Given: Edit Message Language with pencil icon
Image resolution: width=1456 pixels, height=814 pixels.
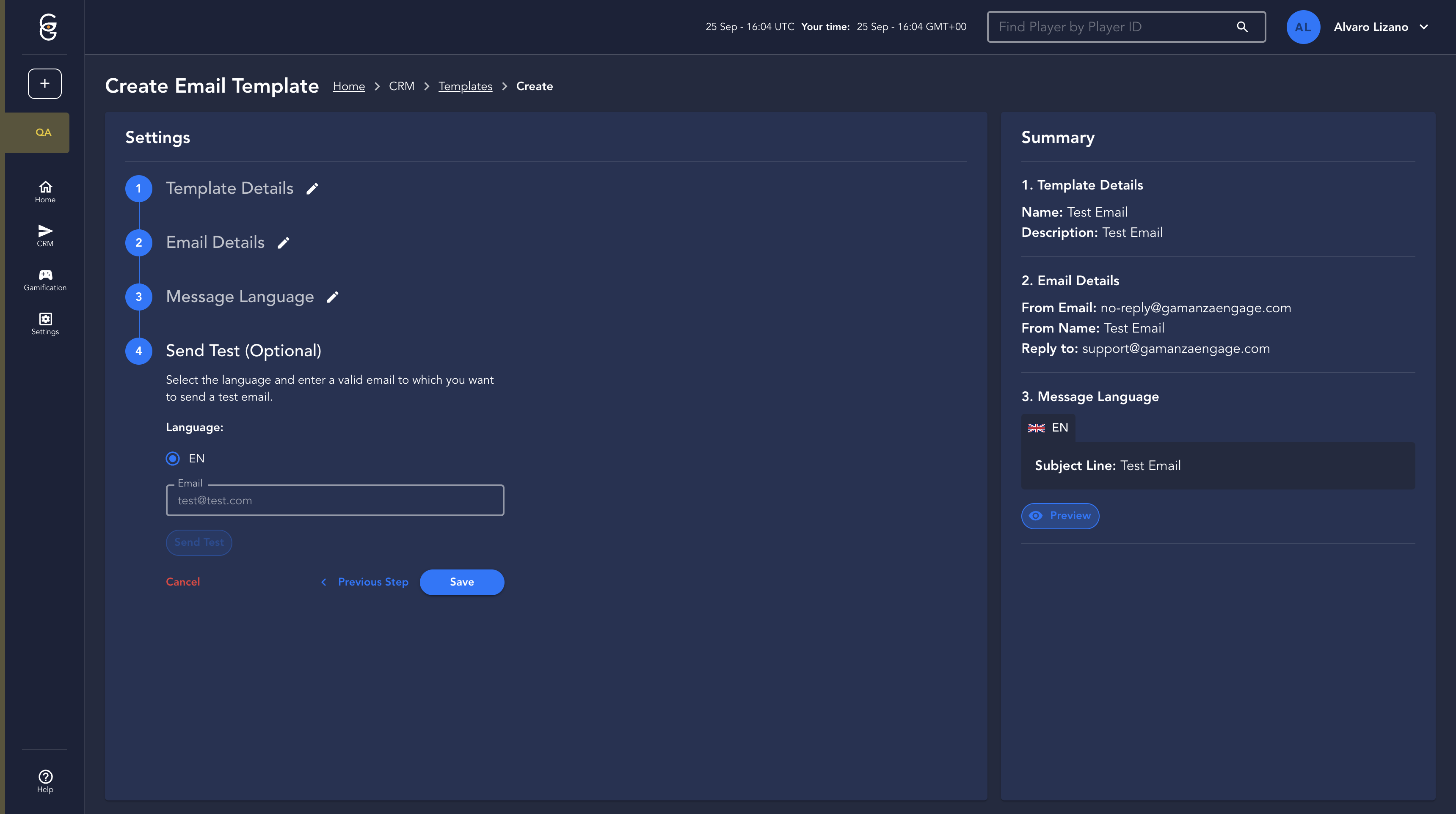Looking at the screenshot, I should pyautogui.click(x=332, y=297).
